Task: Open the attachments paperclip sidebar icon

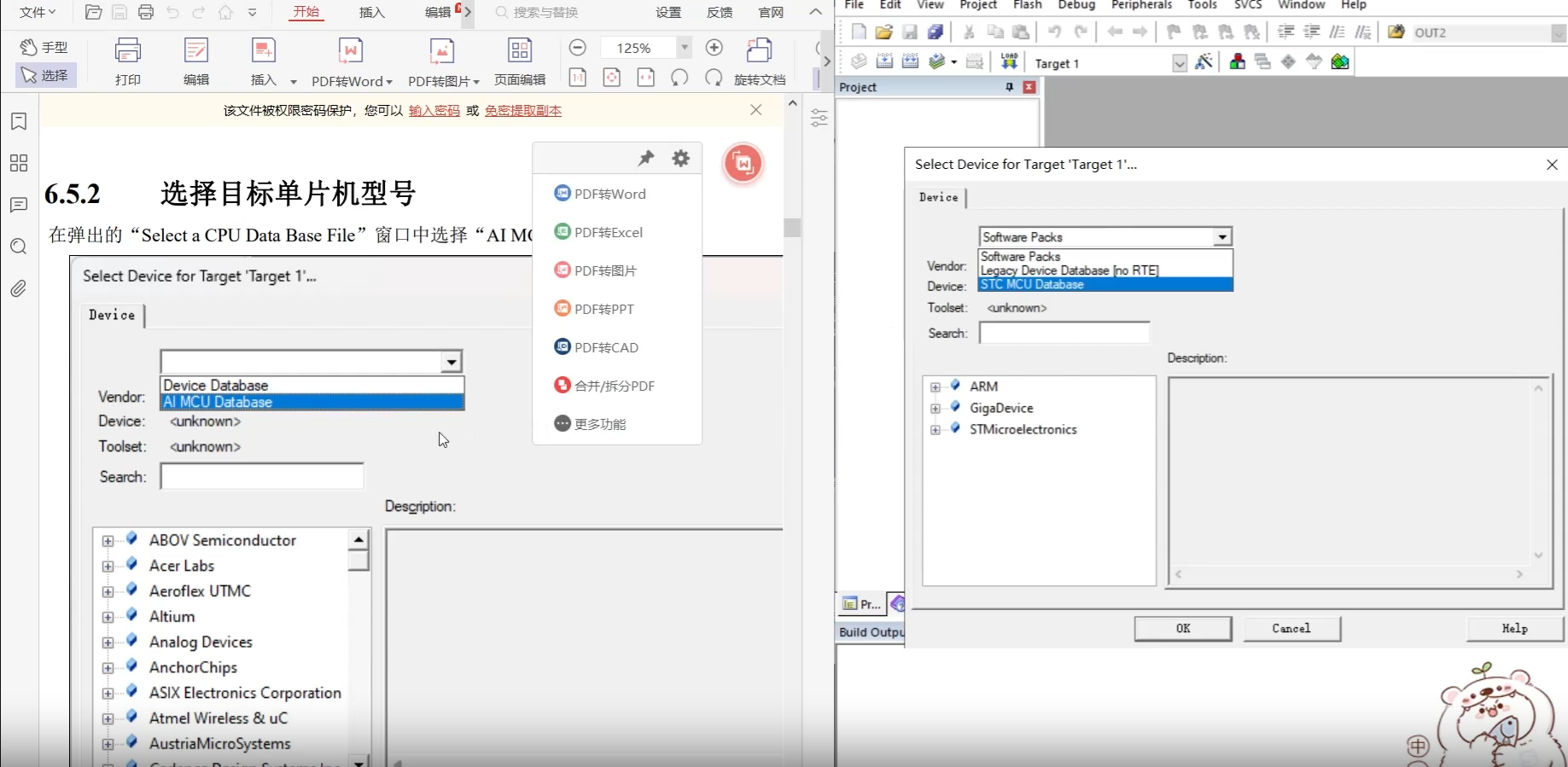Action: point(19,288)
